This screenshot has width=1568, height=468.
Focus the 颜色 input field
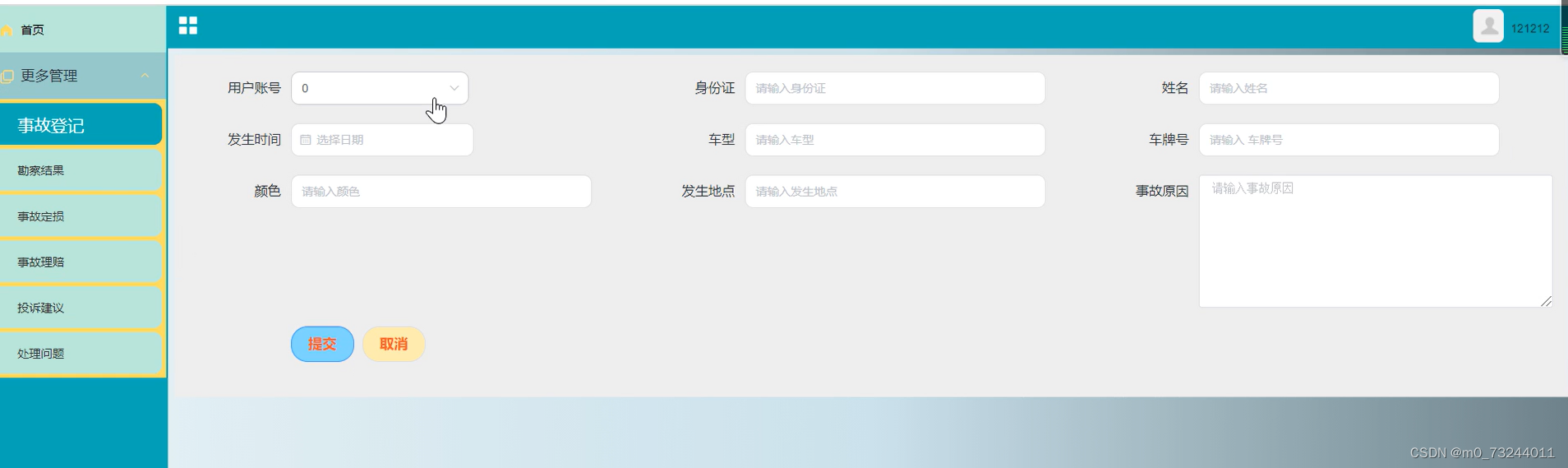(x=441, y=191)
